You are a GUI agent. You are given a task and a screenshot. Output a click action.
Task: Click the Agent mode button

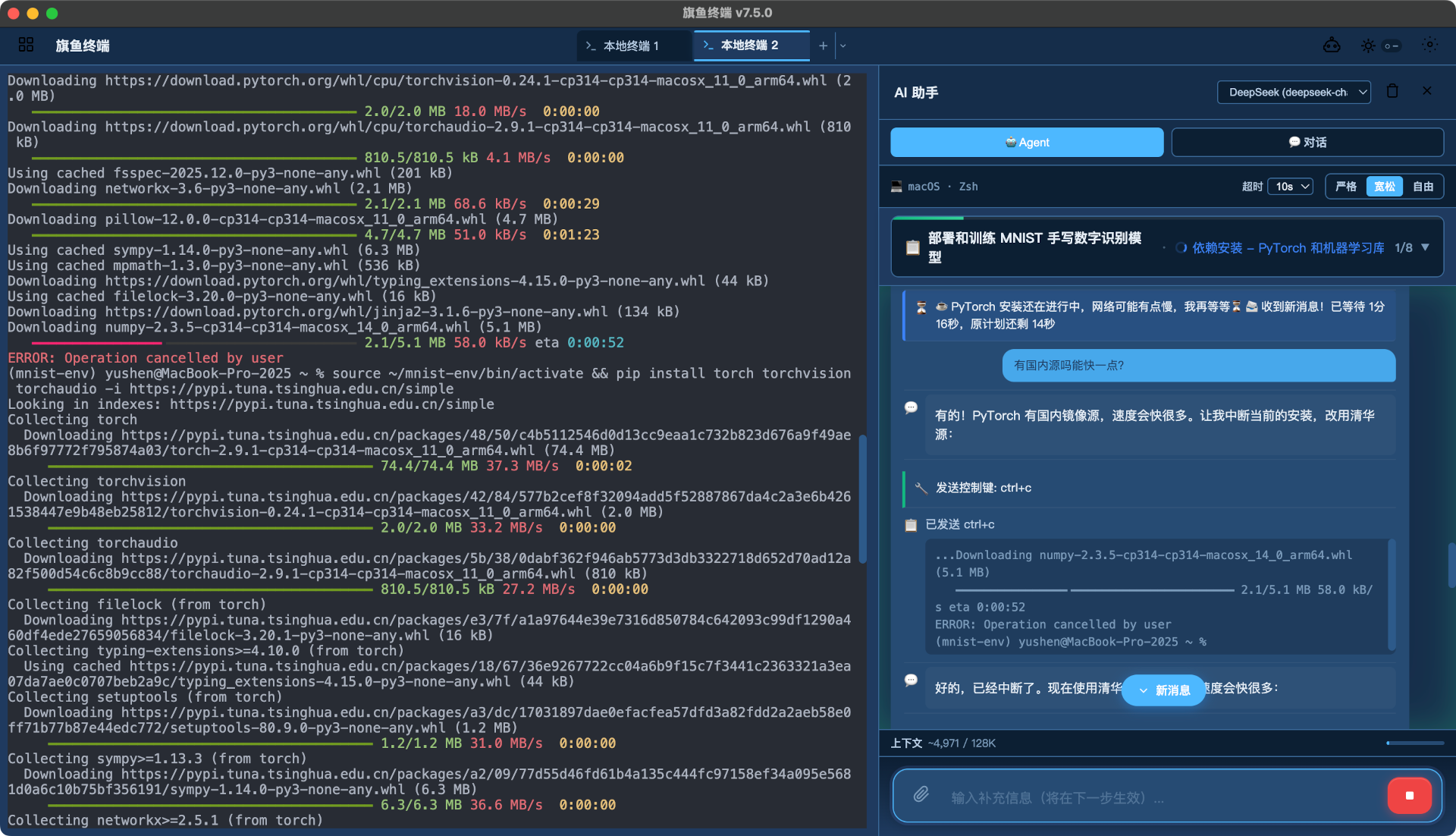pos(1027,143)
